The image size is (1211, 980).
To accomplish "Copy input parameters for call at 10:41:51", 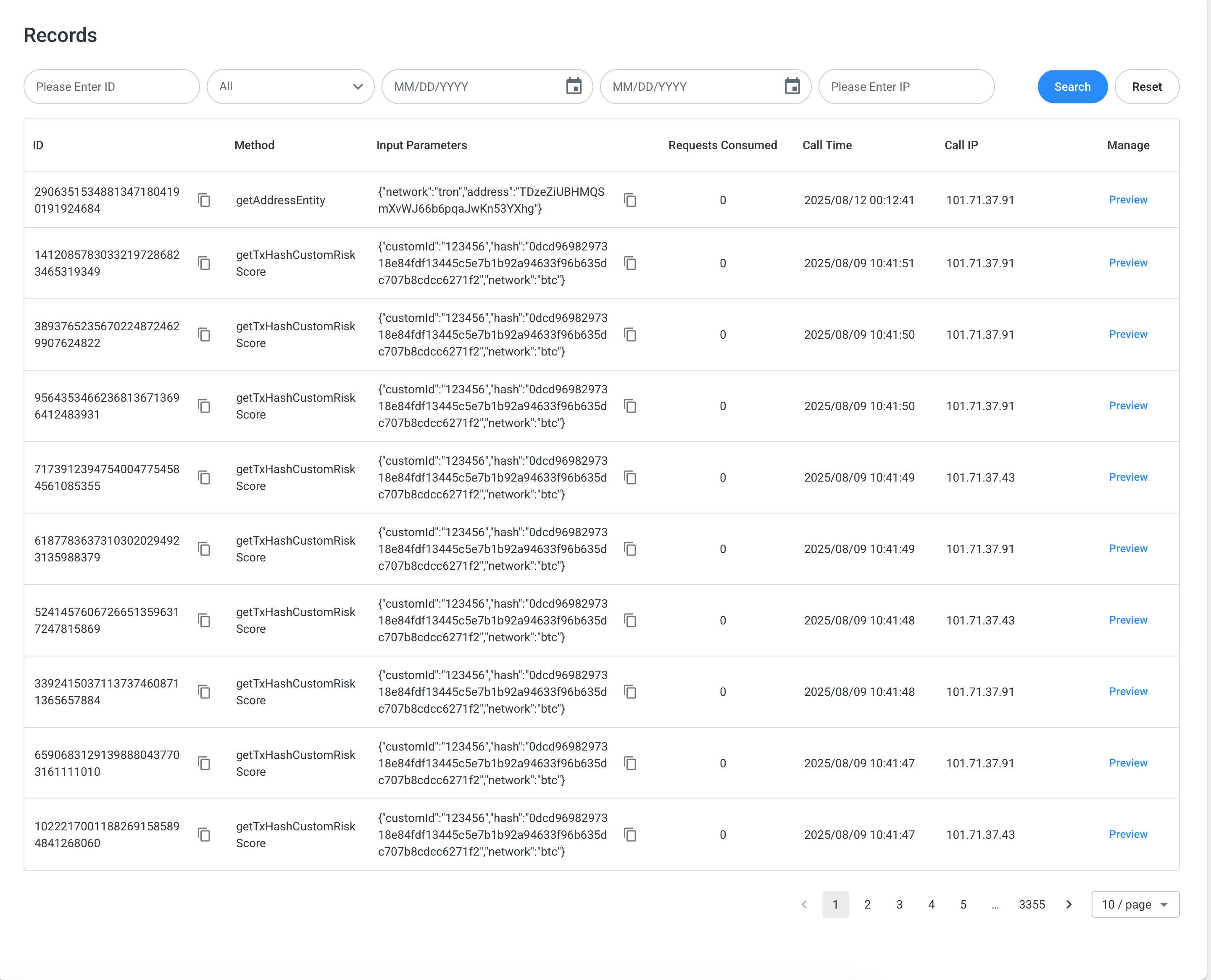I will tap(630, 263).
